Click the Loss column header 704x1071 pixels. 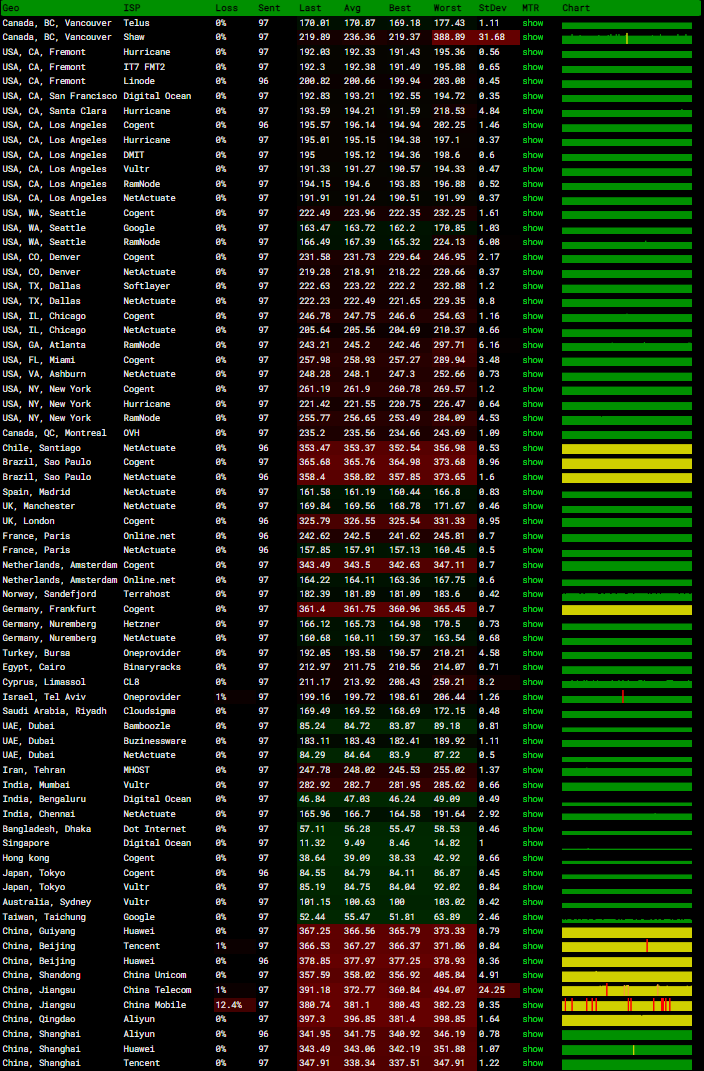pyautogui.click(x=226, y=8)
